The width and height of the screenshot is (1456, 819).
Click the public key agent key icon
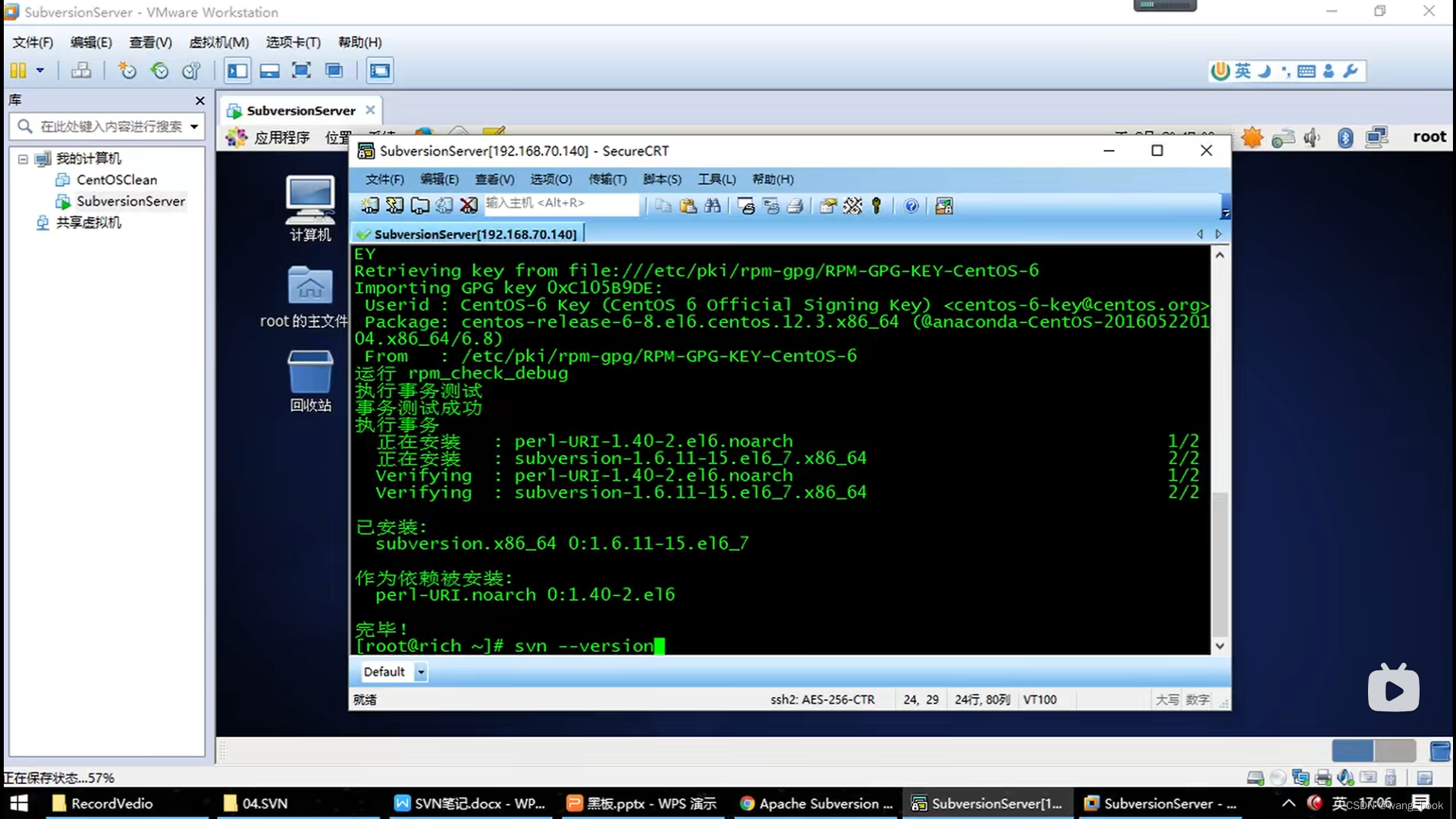(877, 206)
